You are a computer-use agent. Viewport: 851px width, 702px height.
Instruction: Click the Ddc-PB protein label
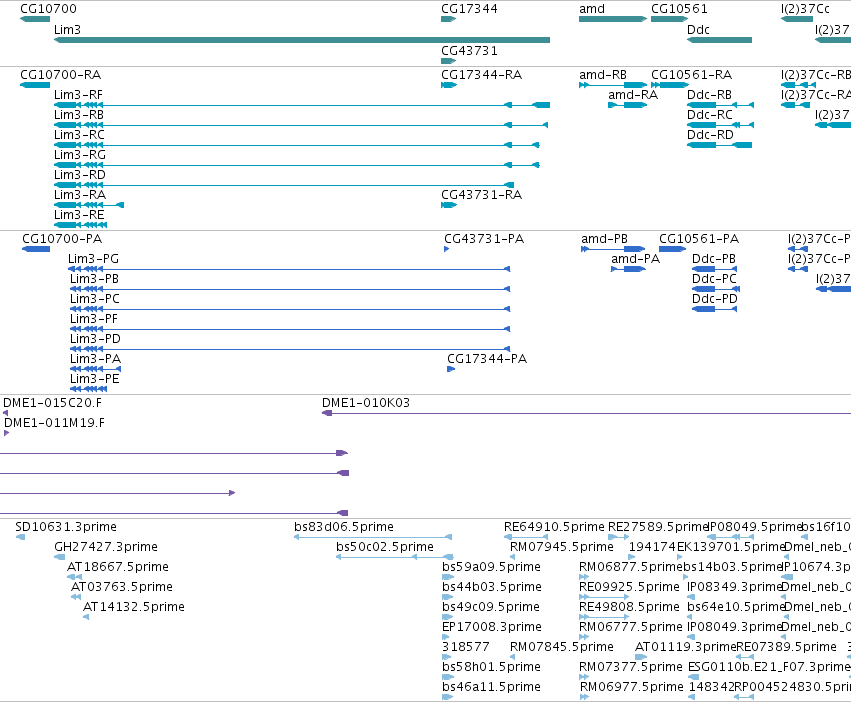click(714, 258)
